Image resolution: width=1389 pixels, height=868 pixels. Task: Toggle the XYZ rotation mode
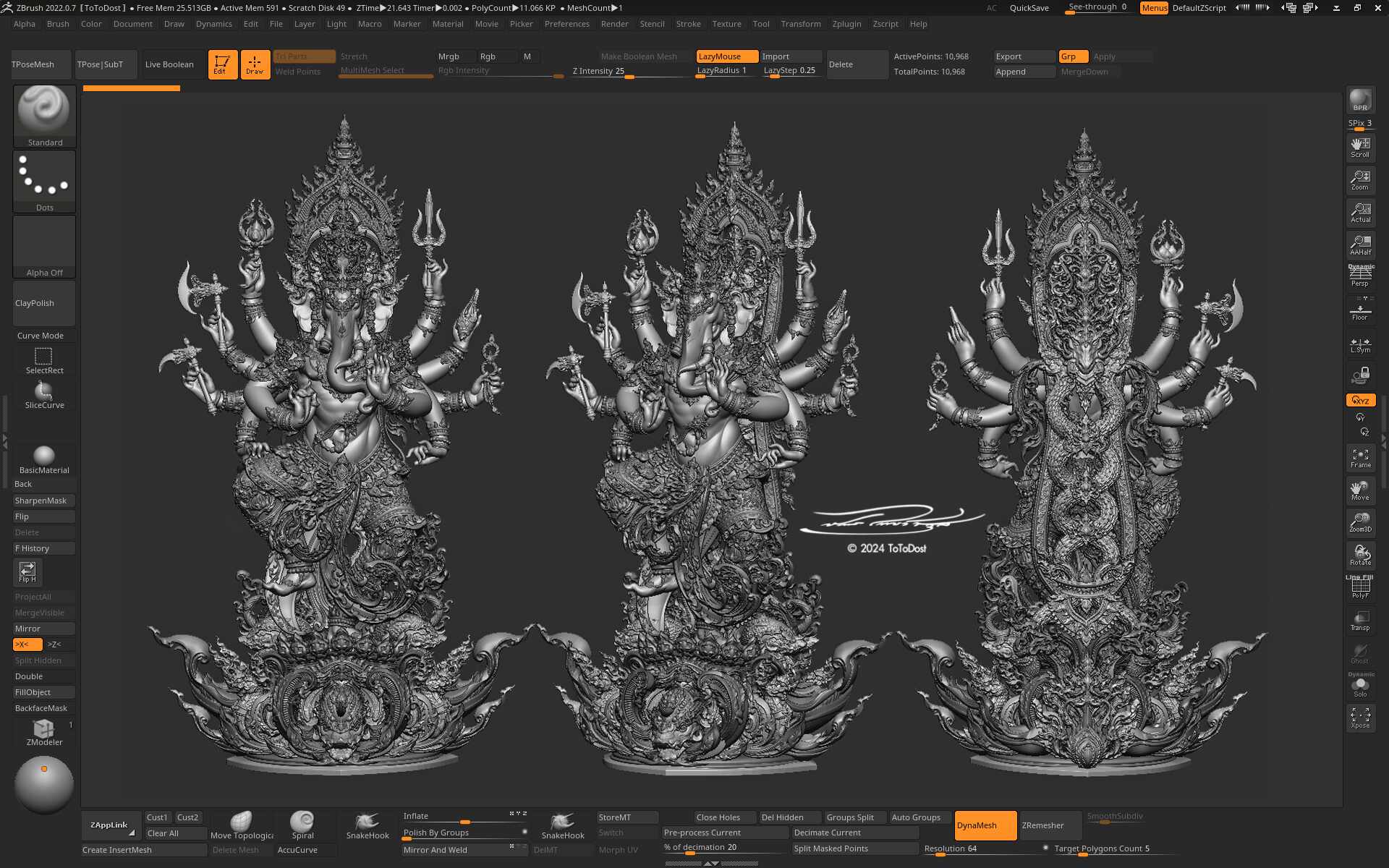tap(1360, 400)
